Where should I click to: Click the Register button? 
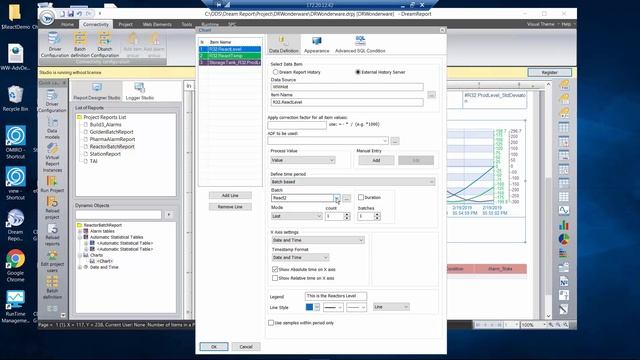tap(549, 72)
